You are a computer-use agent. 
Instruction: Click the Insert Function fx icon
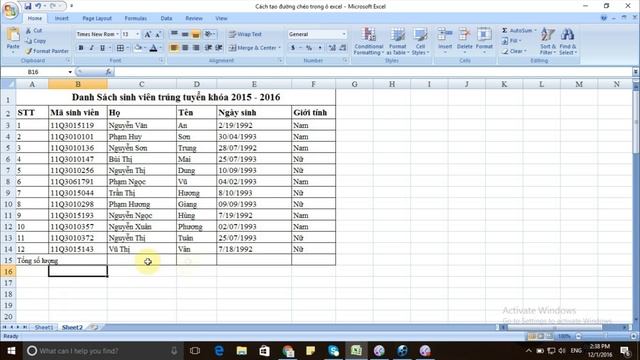108,72
